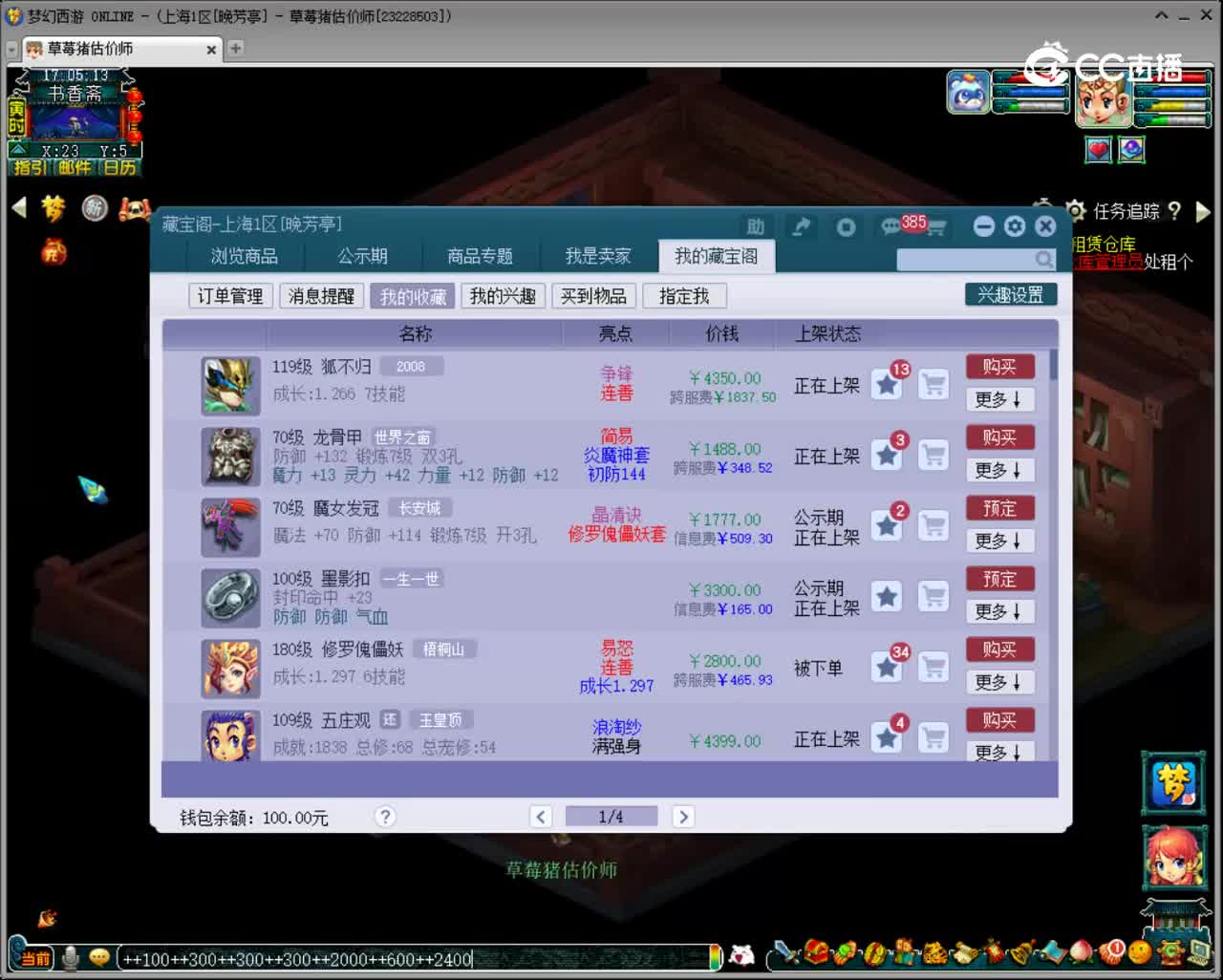Image resolution: width=1223 pixels, height=980 pixels.
Task: Open the computer system icon in the bottom toolbar
Action: click(1198, 952)
